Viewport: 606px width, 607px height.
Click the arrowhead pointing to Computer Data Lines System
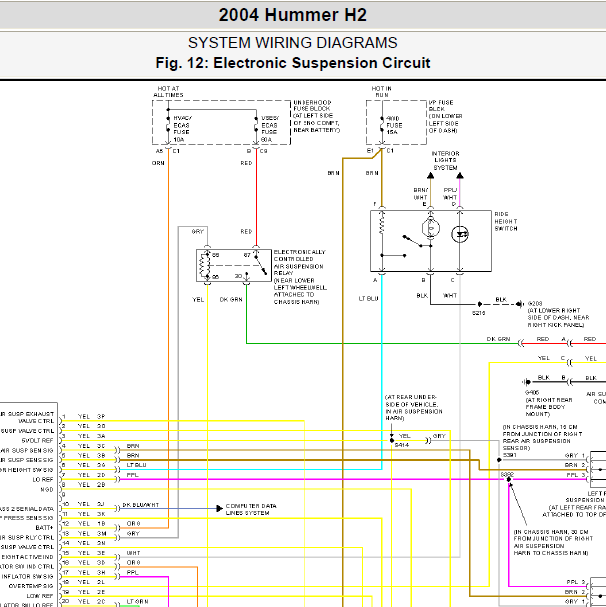[220, 508]
